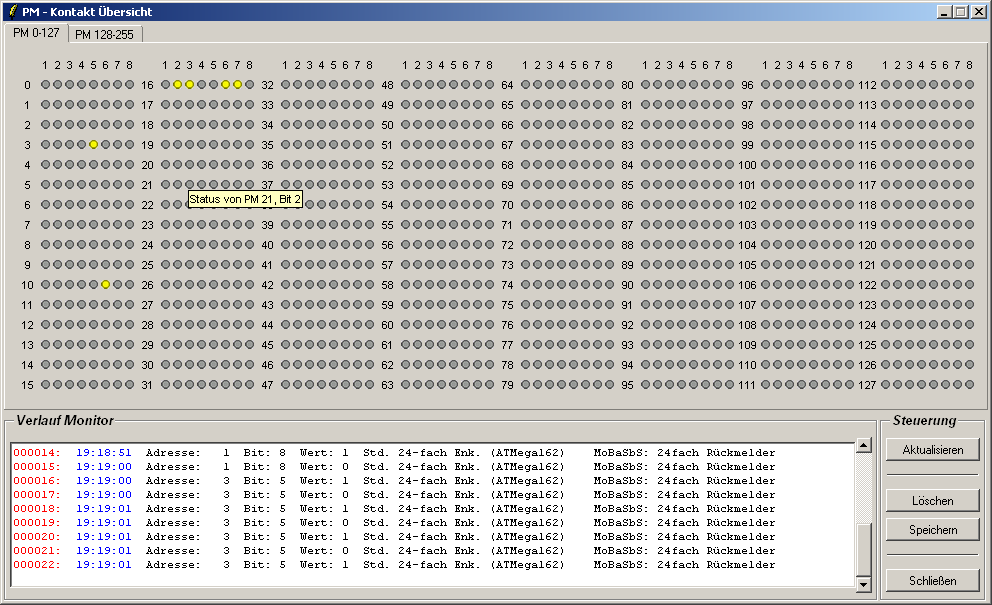
Task: Click the yellow LED for PM 3, bit 5
Action: 93,145
